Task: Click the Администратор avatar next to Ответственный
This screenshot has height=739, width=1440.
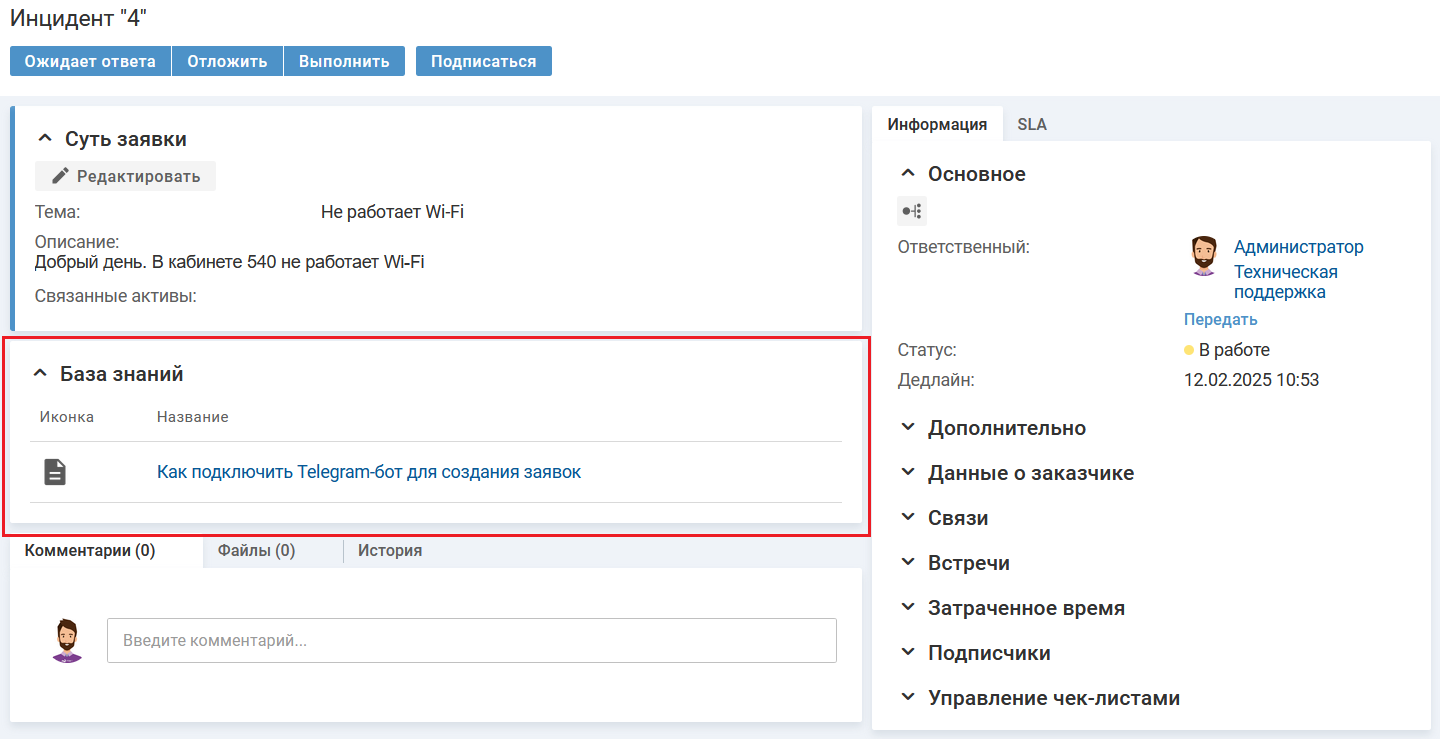Action: point(1204,256)
